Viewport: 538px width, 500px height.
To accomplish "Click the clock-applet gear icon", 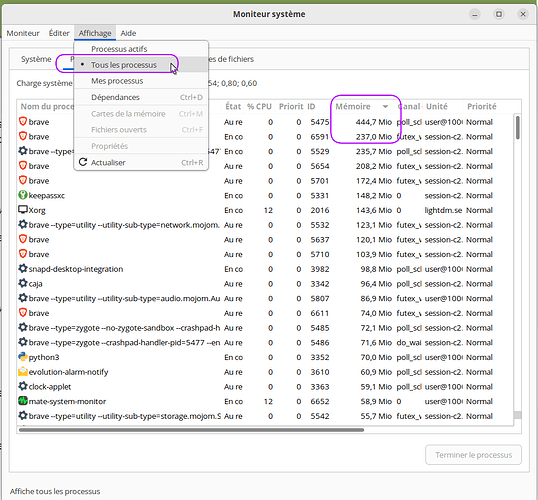I will pyautogui.click(x=23, y=386).
